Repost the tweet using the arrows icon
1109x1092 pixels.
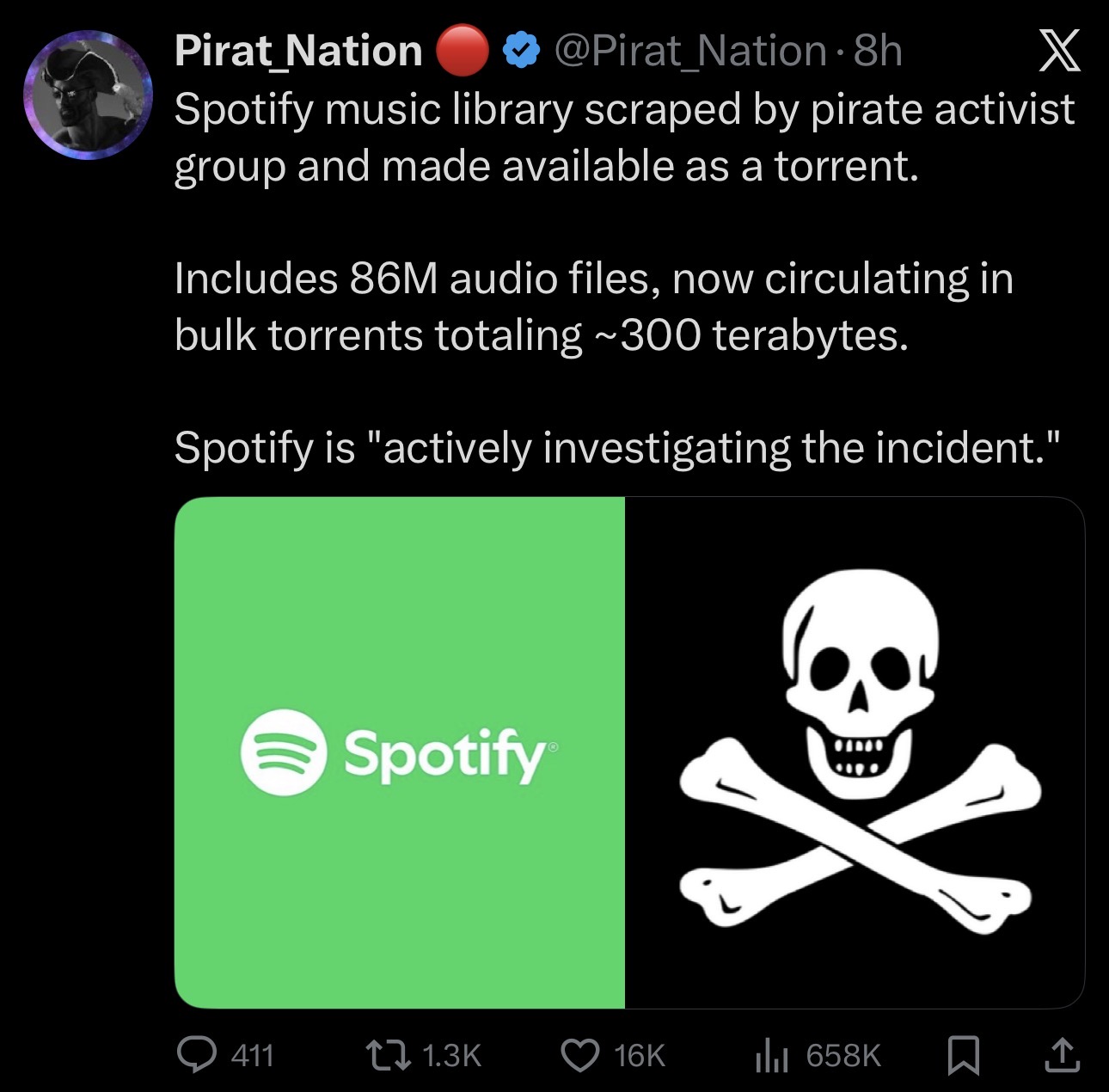tap(387, 1054)
